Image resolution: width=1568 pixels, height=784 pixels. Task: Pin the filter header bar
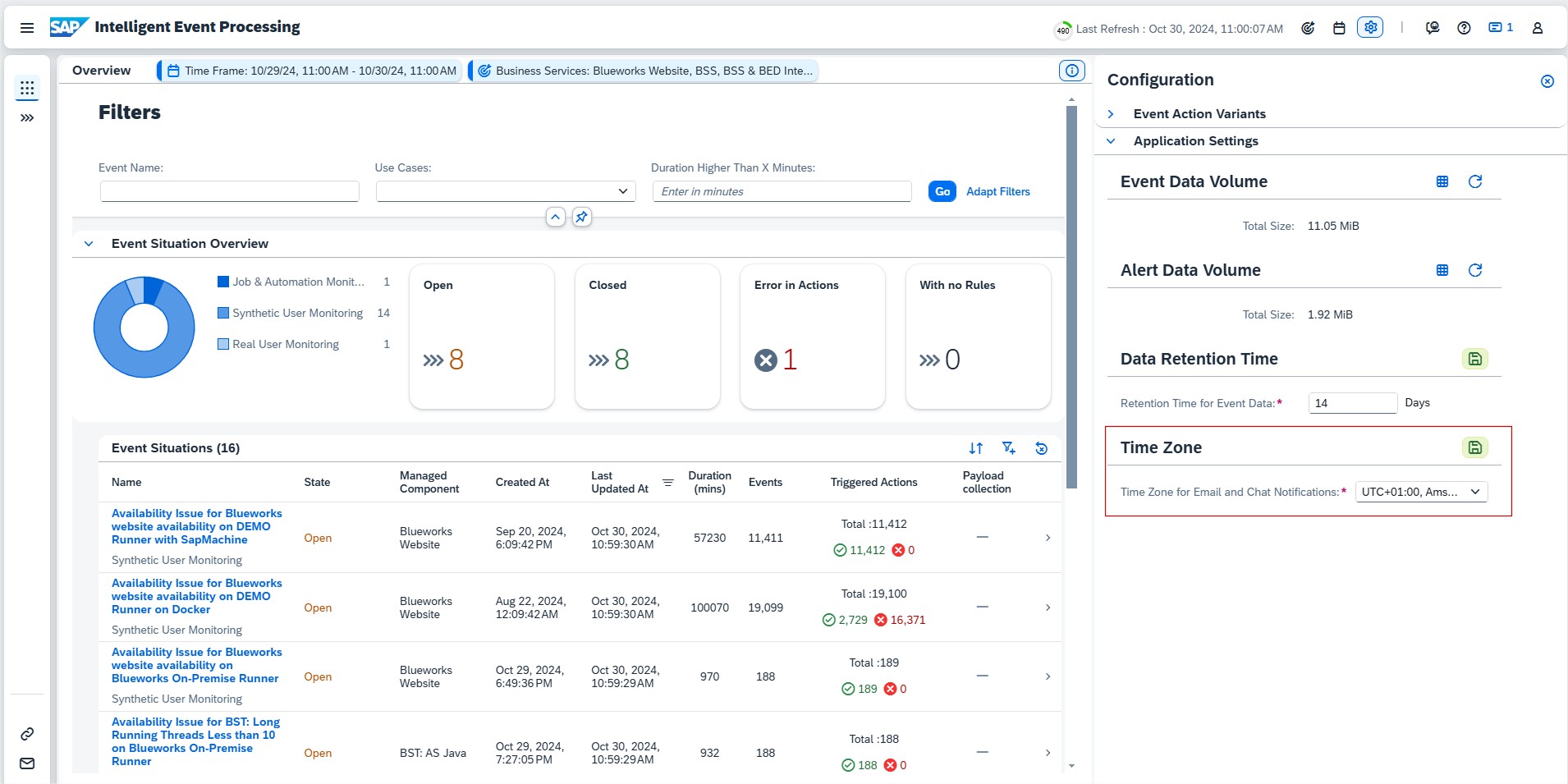pos(581,217)
